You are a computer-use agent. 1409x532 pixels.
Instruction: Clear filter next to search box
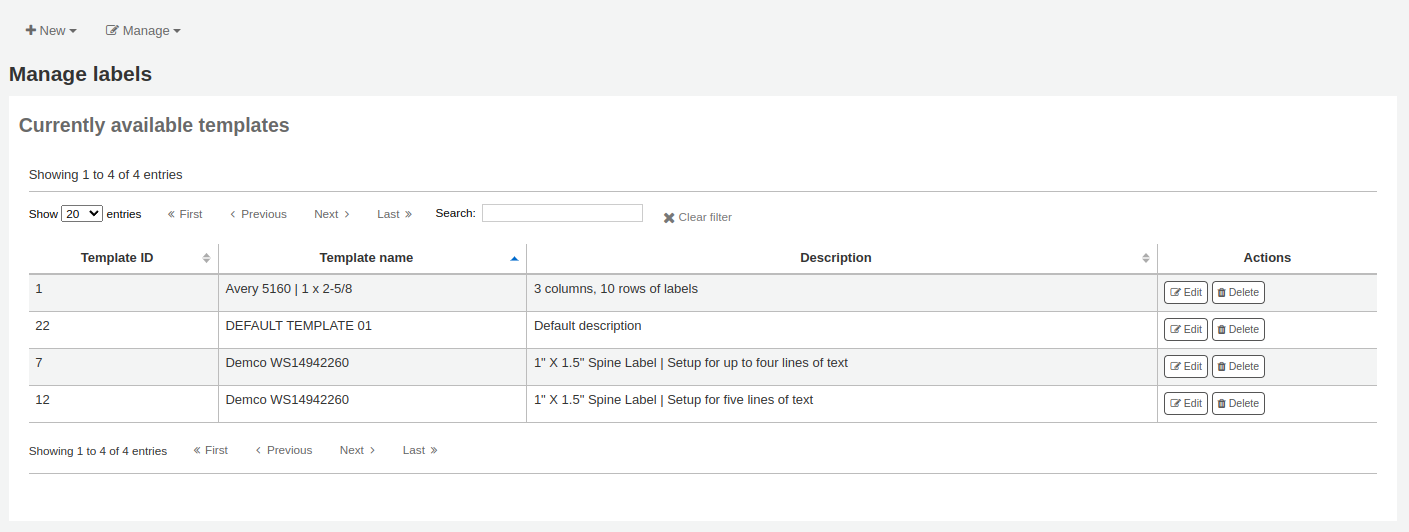[x=697, y=217]
